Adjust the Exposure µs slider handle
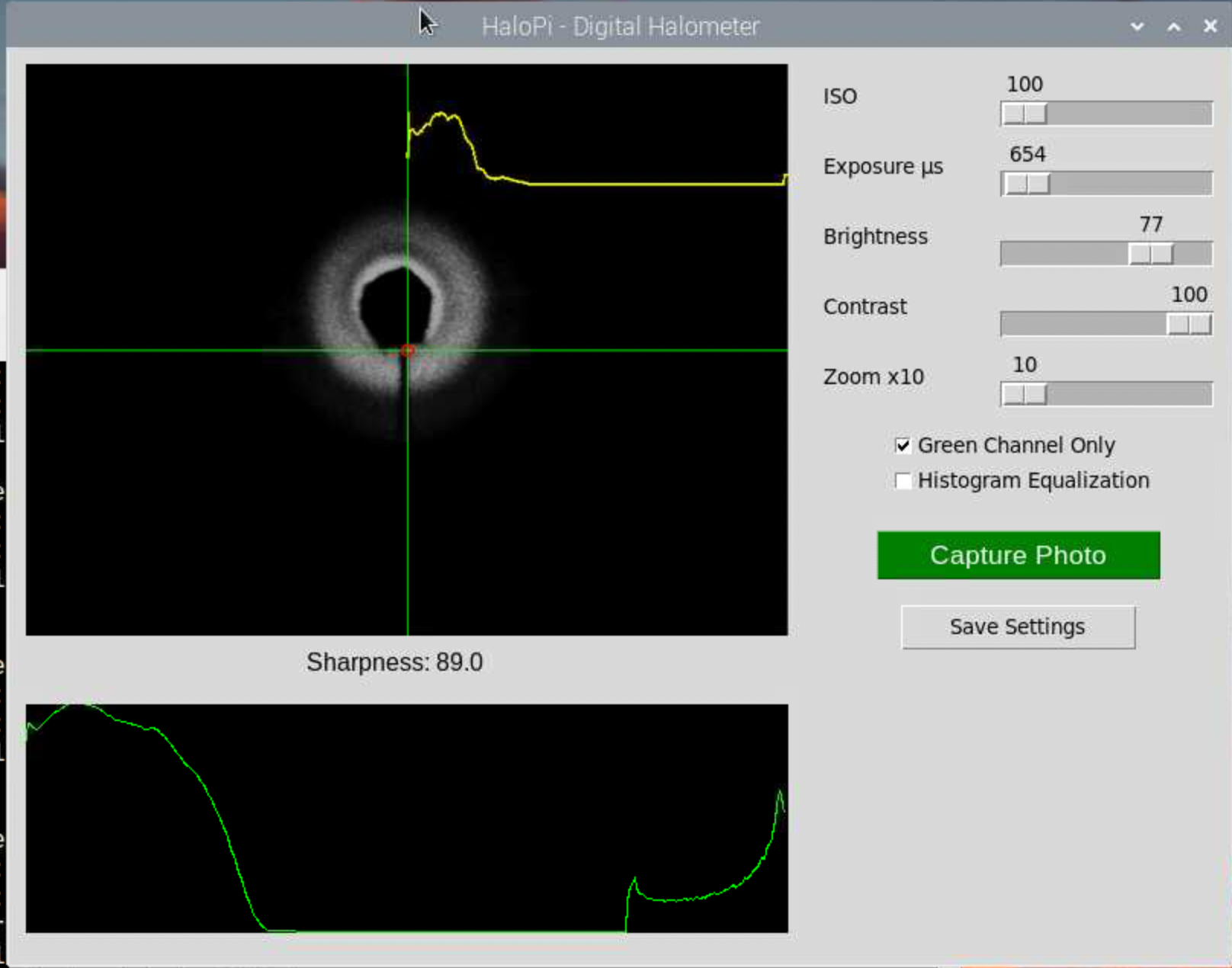The width and height of the screenshot is (1232, 968). coord(1027,184)
